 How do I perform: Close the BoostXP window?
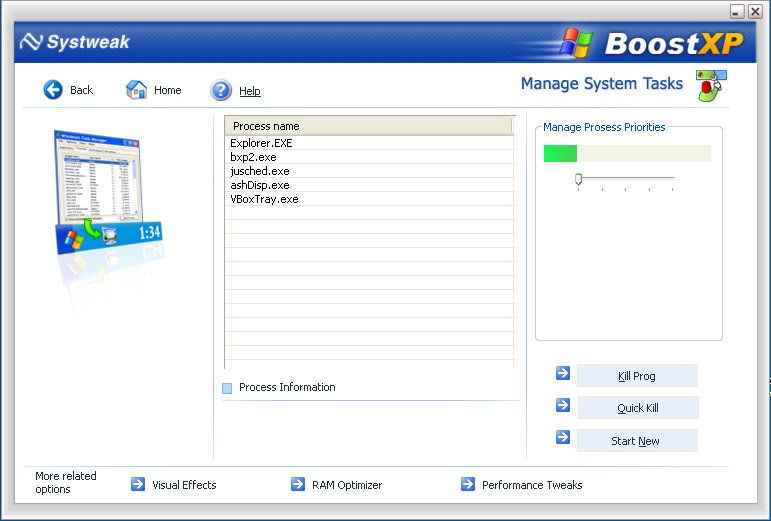click(x=755, y=11)
